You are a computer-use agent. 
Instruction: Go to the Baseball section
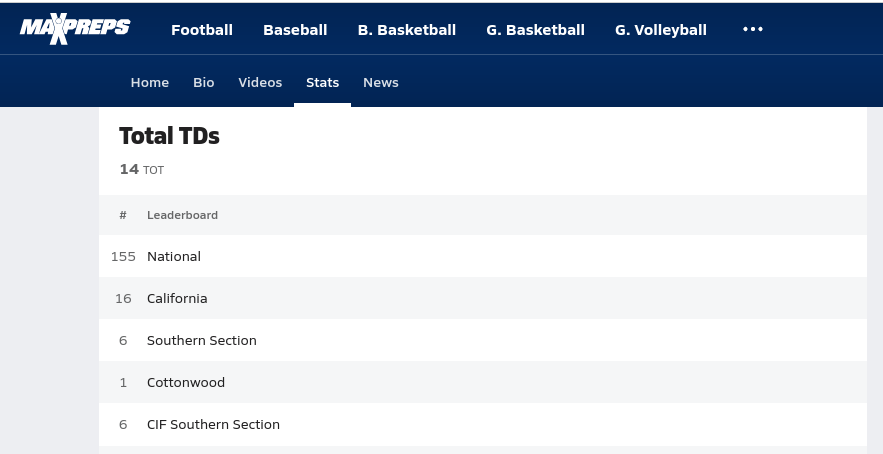pos(295,30)
